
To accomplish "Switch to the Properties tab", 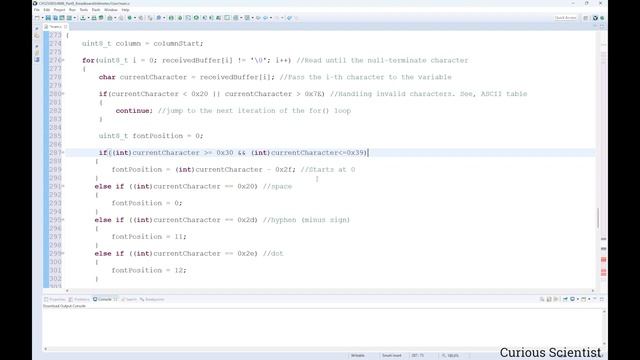I will point(55,299).
